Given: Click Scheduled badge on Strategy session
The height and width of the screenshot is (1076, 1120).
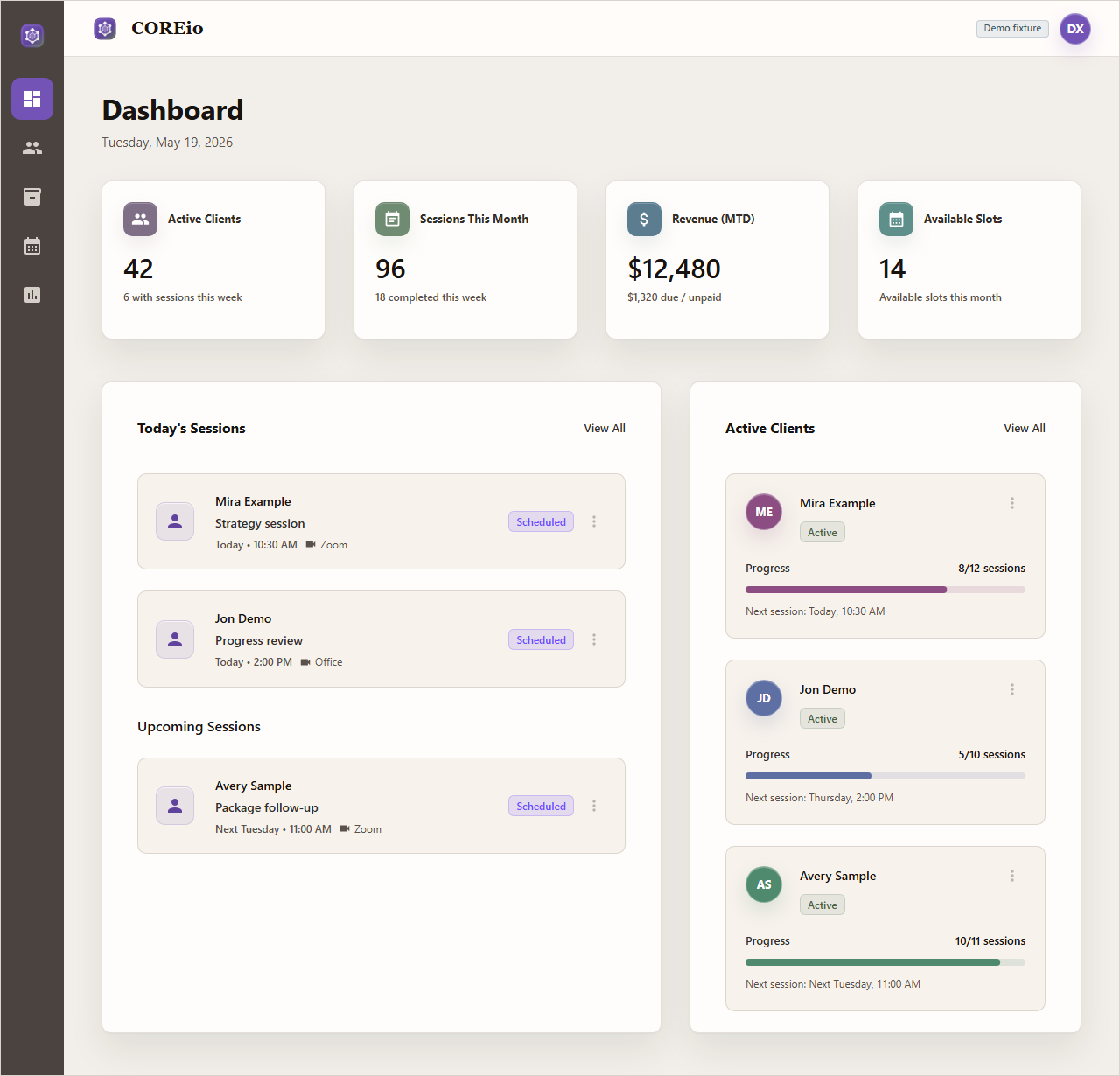Looking at the screenshot, I should pyautogui.click(x=541, y=521).
